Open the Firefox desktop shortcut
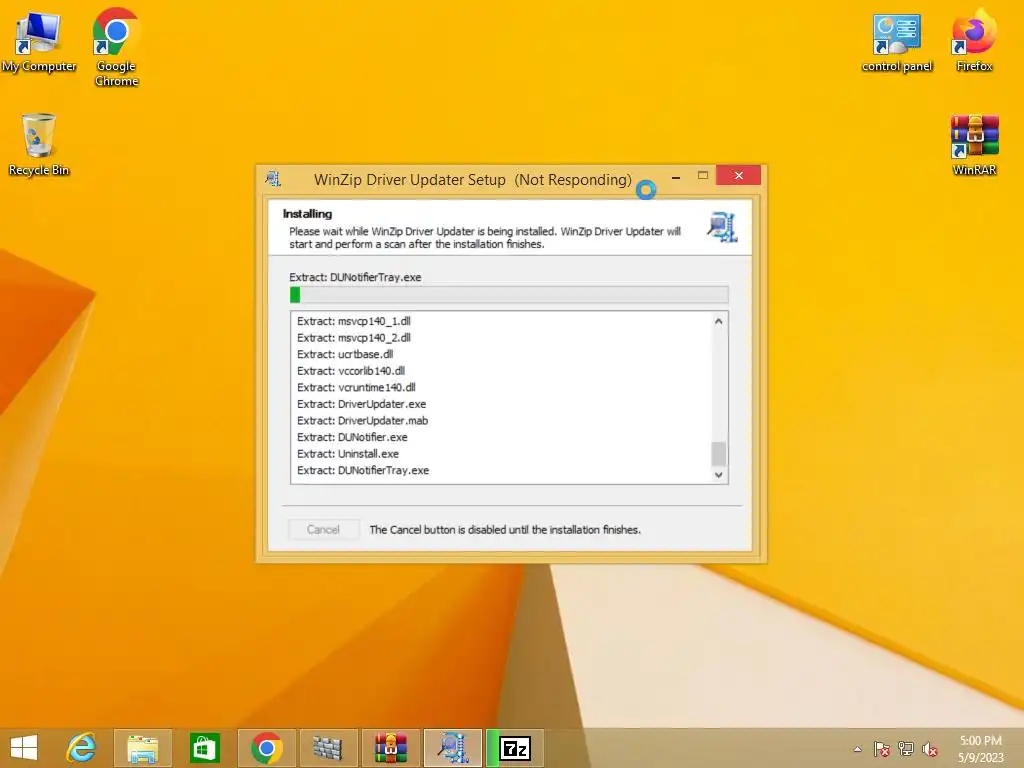Screen dimensions: 1024x768 tap(974, 40)
